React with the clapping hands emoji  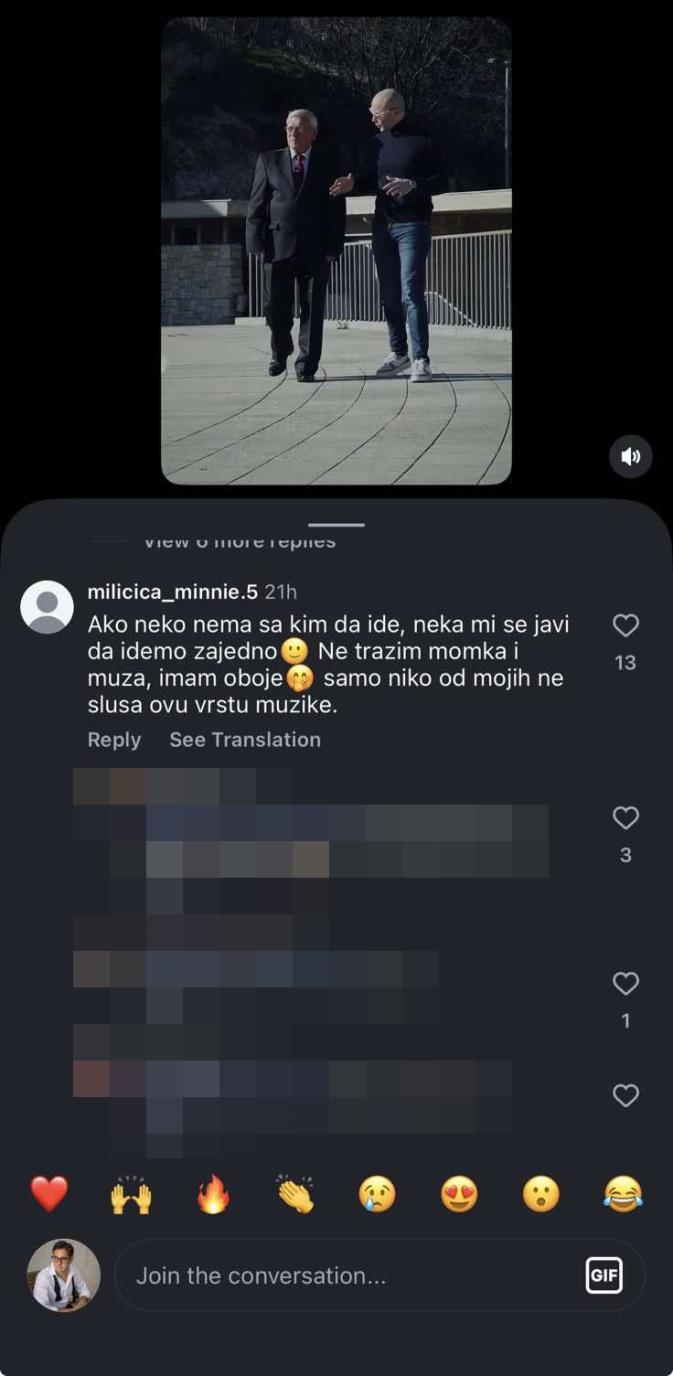coord(295,1194)
